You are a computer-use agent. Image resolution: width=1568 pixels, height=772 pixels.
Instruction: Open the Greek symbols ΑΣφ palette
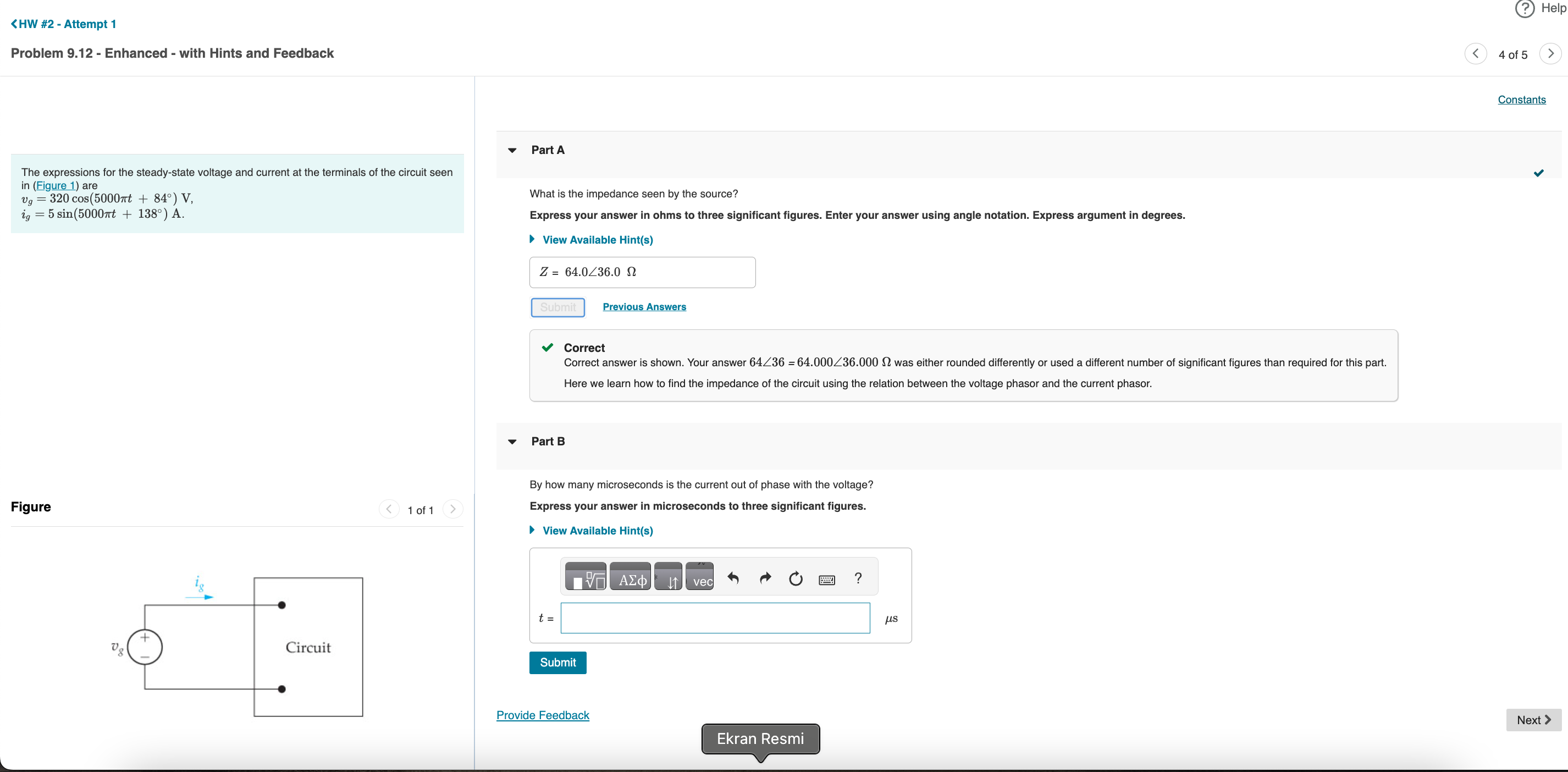tap(630, 577)
